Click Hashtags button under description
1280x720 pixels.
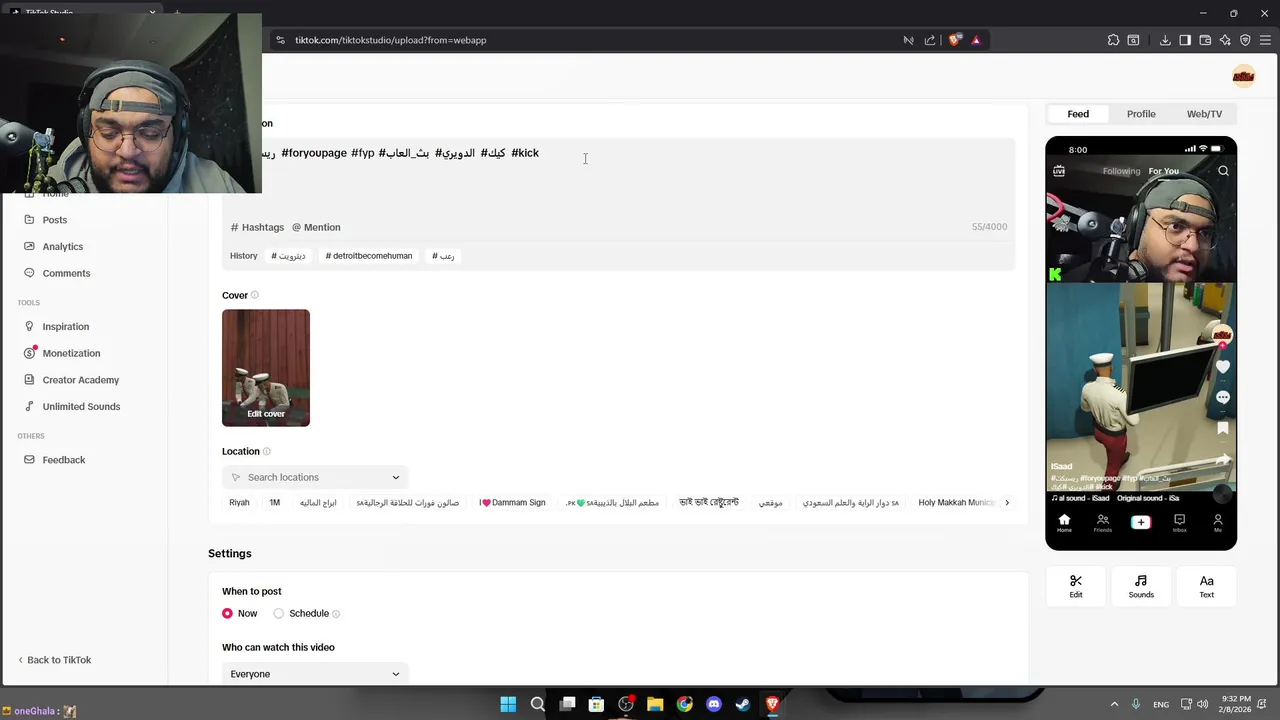[258, 227]
